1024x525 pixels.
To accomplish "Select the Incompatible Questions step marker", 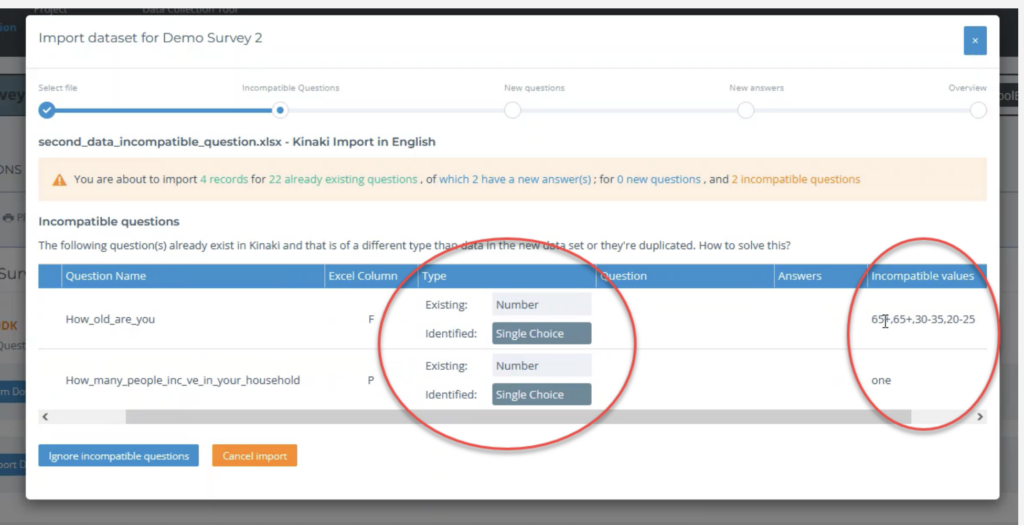I will (x=280, y=110).
